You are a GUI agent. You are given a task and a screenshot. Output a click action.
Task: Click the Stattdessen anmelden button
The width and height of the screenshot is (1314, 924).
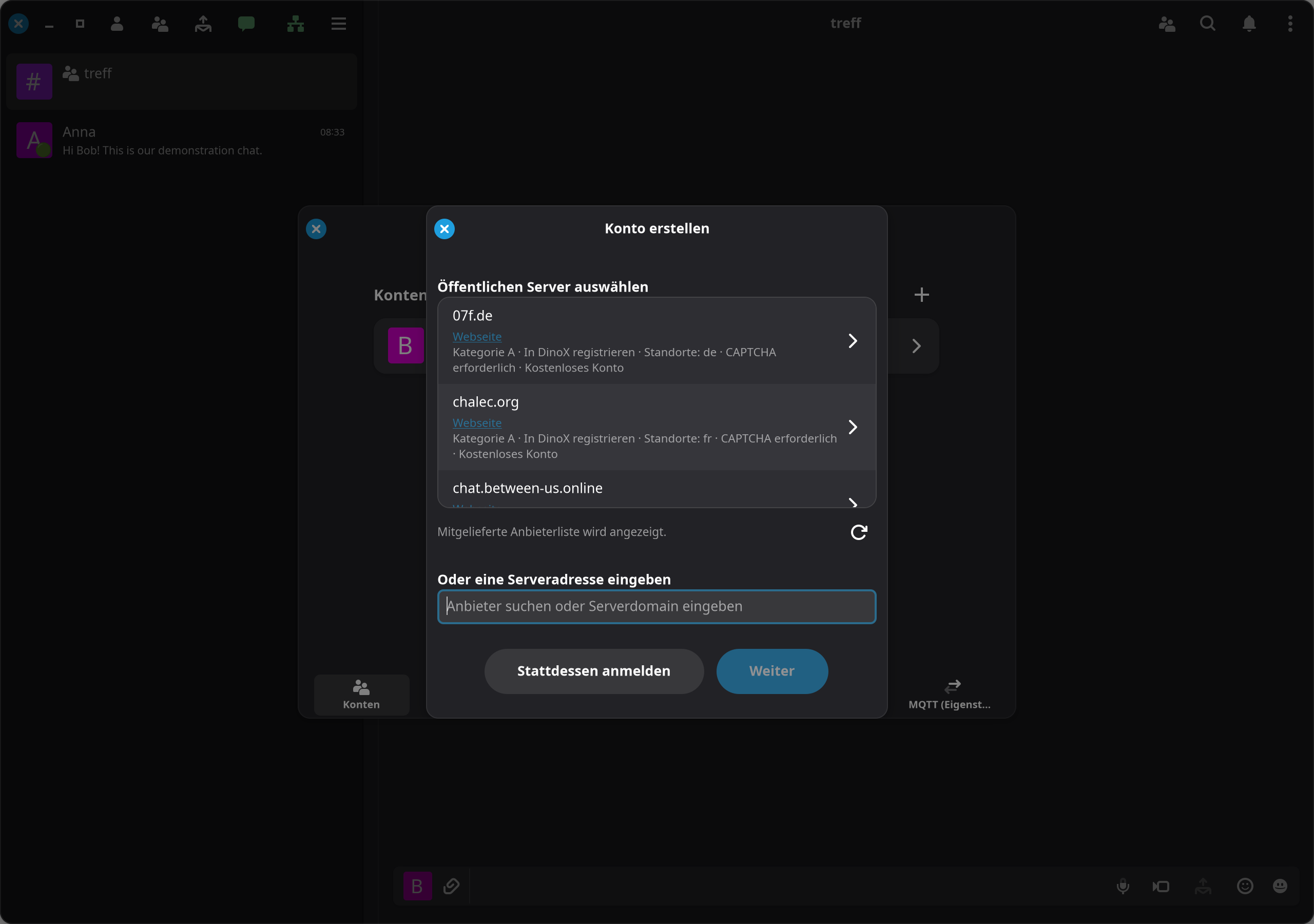(593, 671)
